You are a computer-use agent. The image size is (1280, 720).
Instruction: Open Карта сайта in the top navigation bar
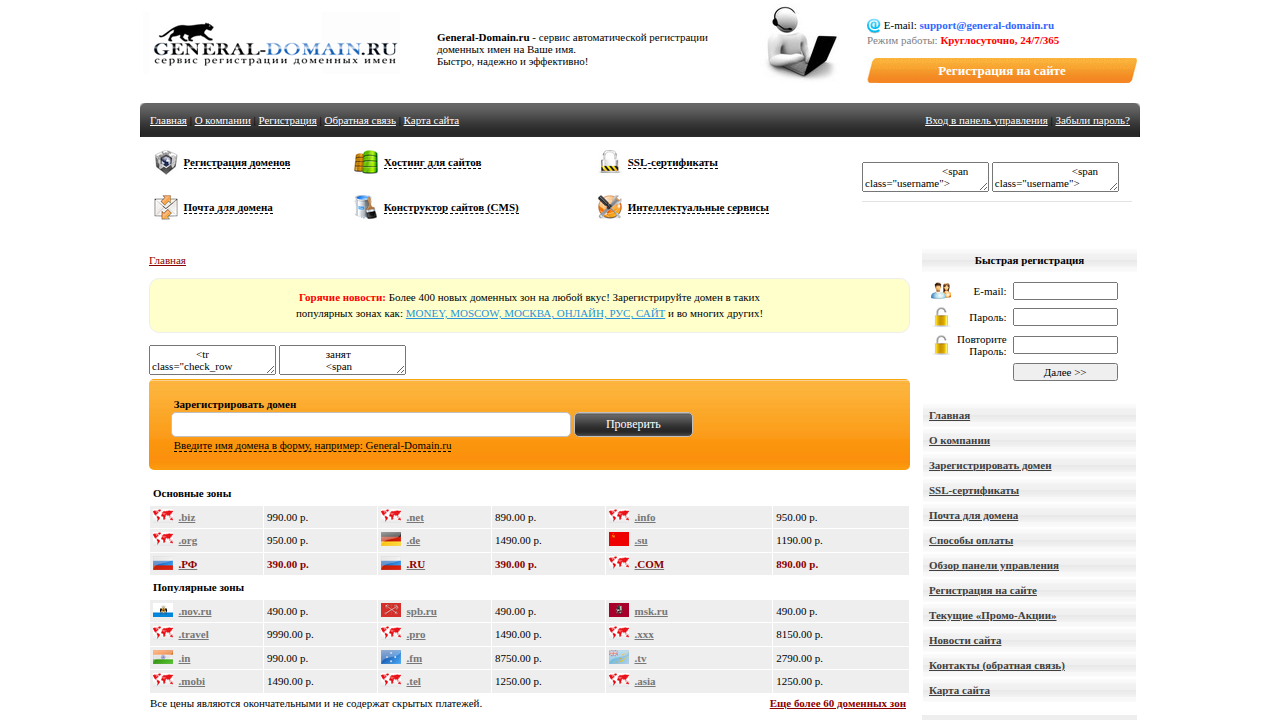431,120
